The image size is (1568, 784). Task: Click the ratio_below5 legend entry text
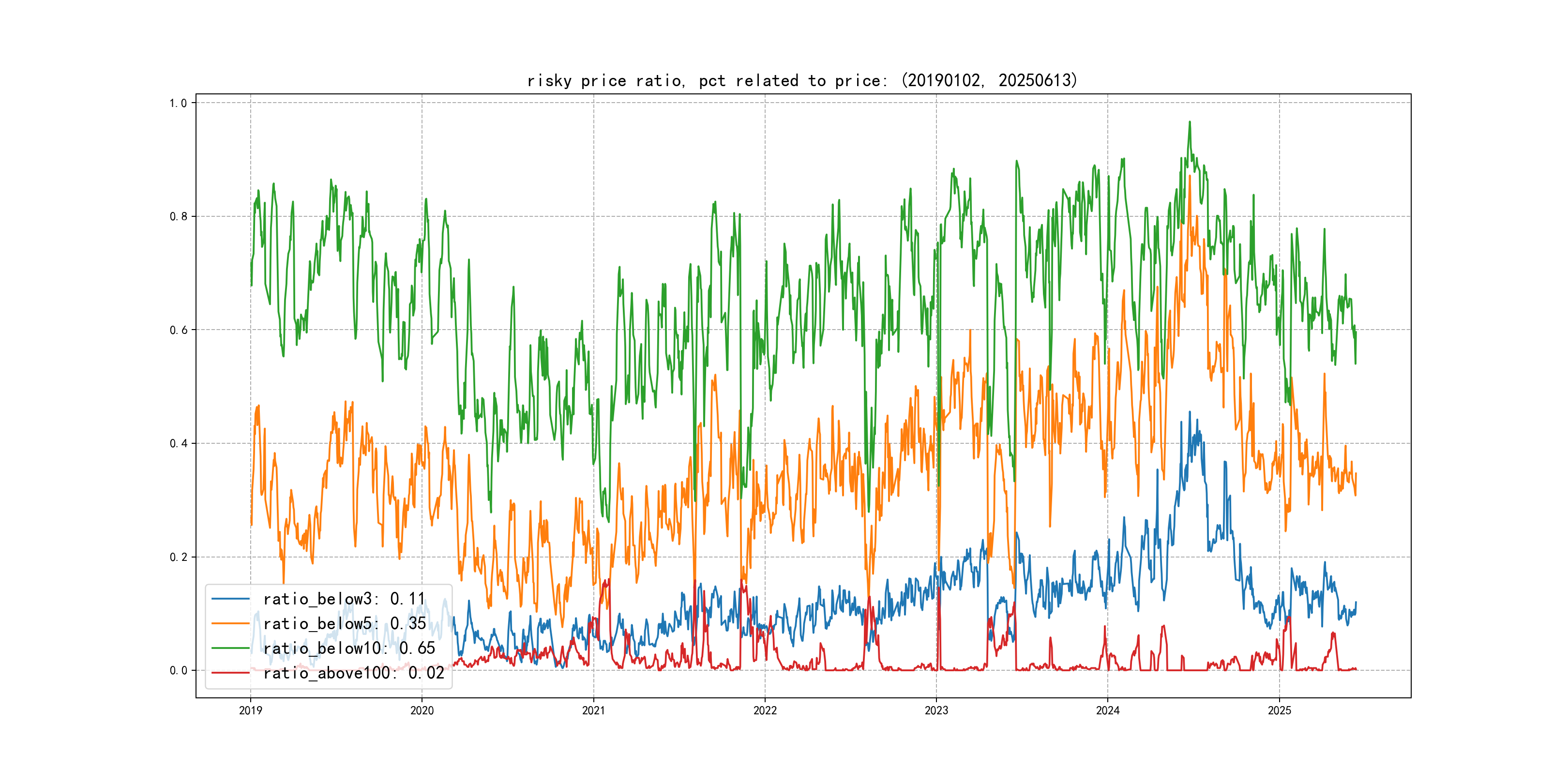tap(344, 623)
